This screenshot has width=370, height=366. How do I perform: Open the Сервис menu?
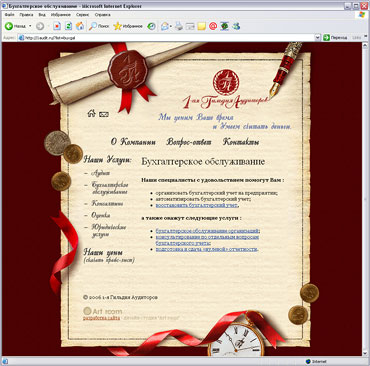(82, 15)
